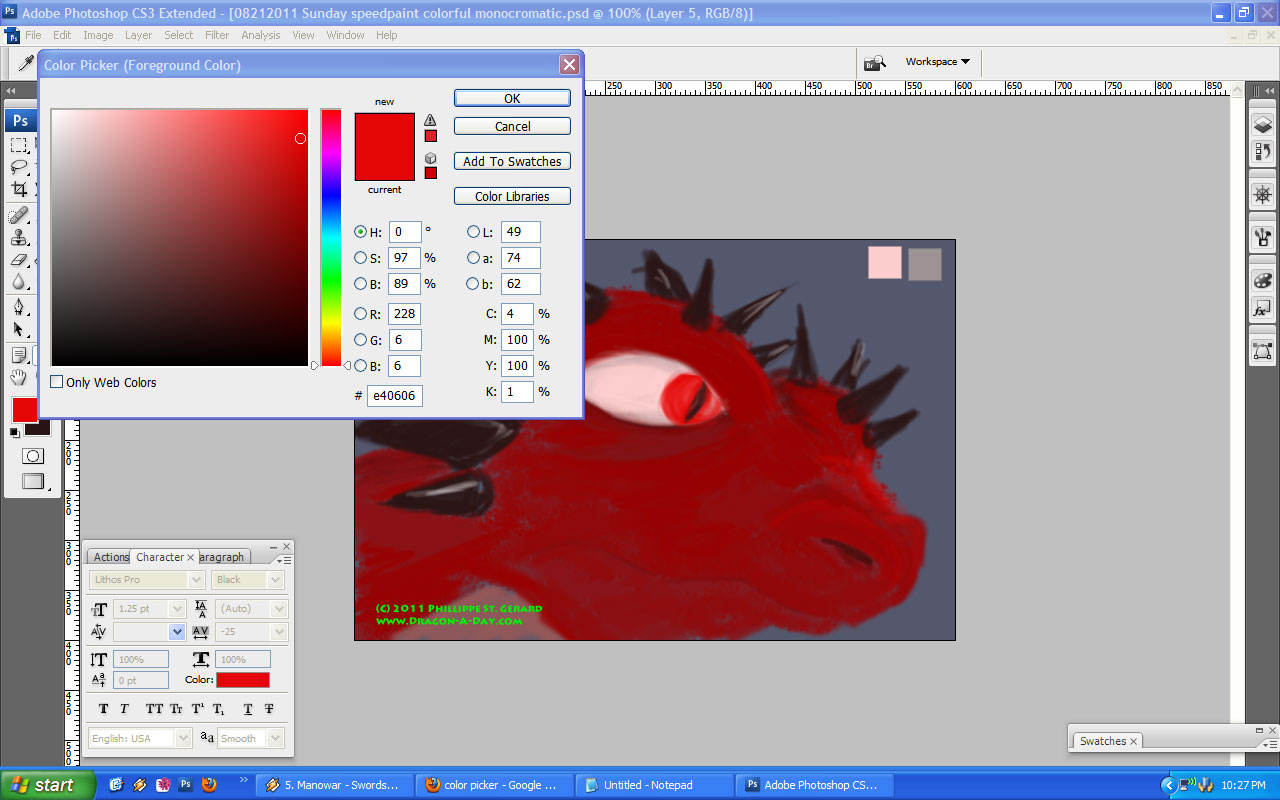
Task: Select the Notes tool
Action: point(19,355)
